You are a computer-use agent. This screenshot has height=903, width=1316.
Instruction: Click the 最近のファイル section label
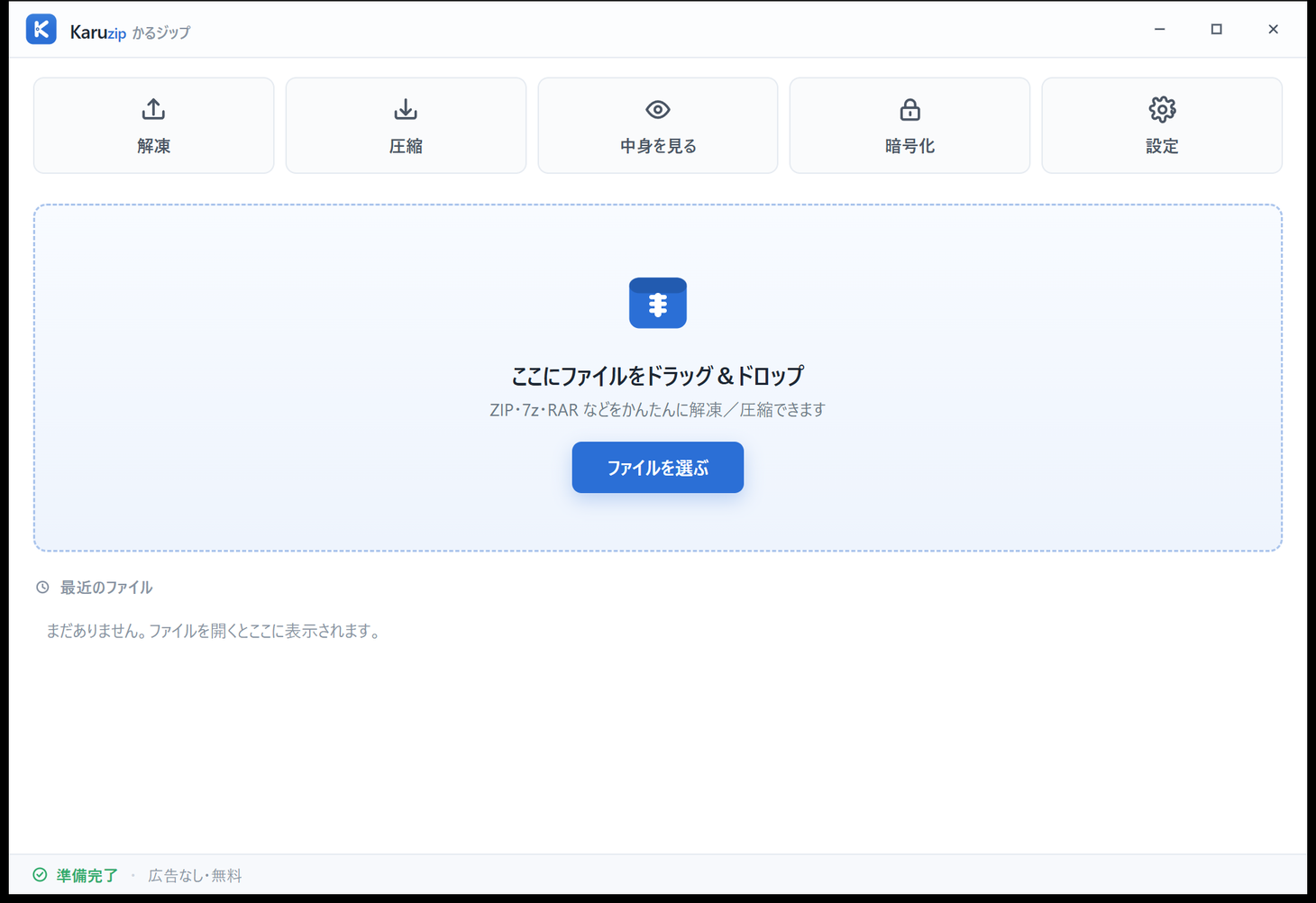click(x=106, y=588)
